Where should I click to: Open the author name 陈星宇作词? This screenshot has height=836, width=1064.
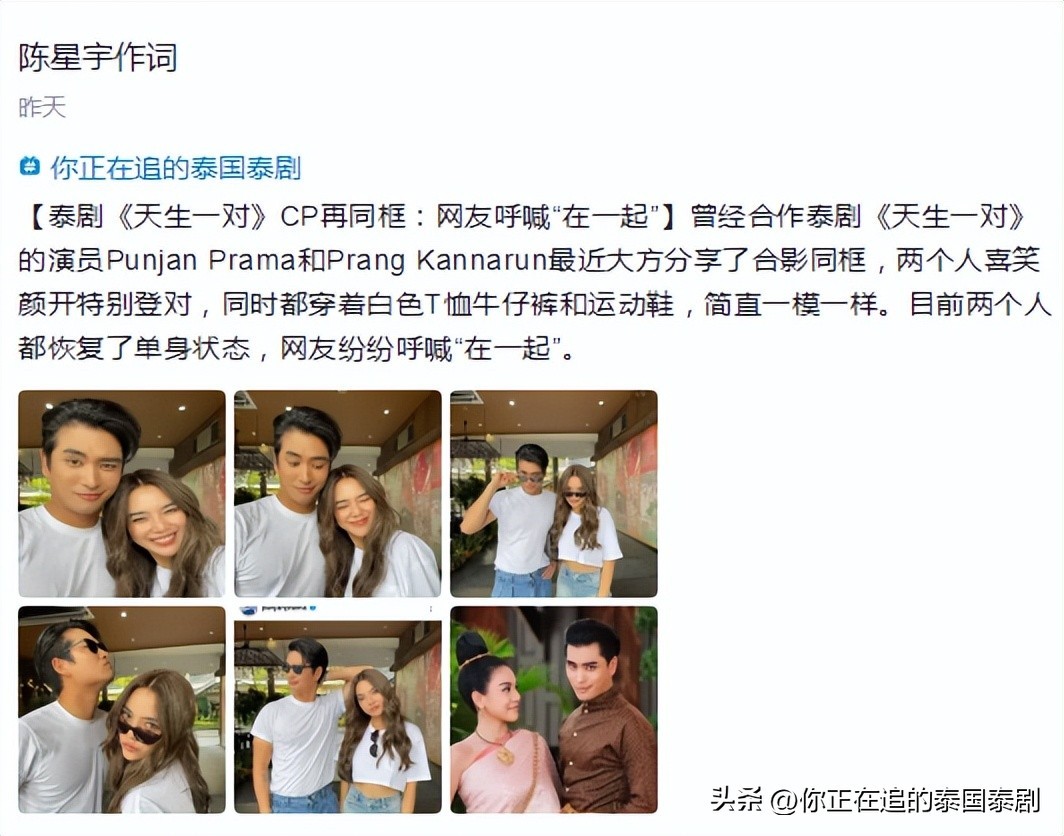click(98, 57)
